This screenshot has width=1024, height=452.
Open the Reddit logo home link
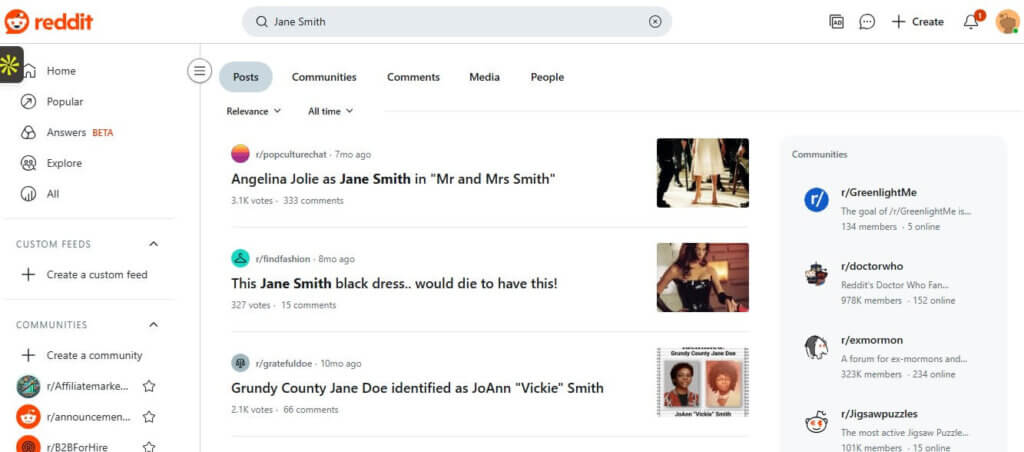coord(49,22)
